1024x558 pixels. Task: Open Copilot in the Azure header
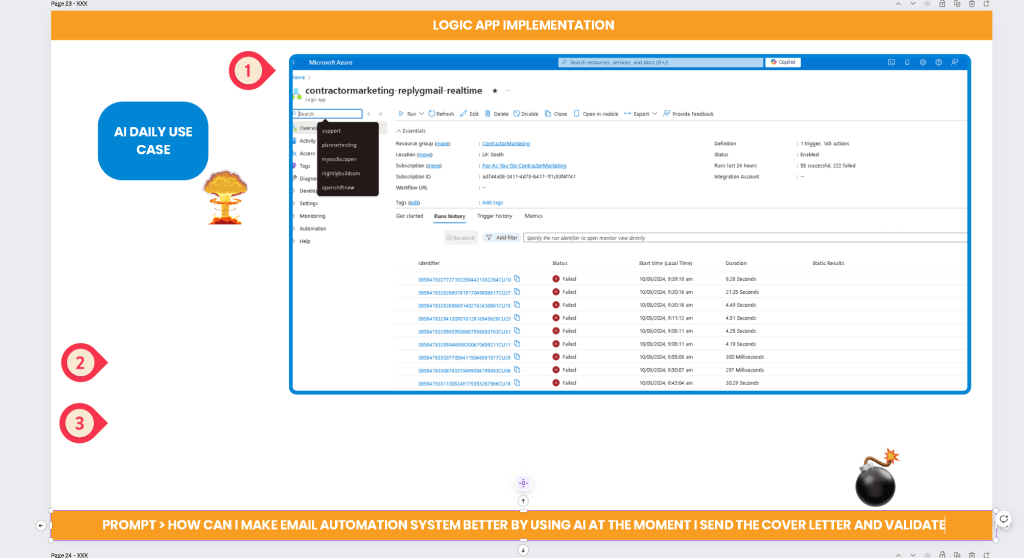pyautogui.click(x=783, y=63)
